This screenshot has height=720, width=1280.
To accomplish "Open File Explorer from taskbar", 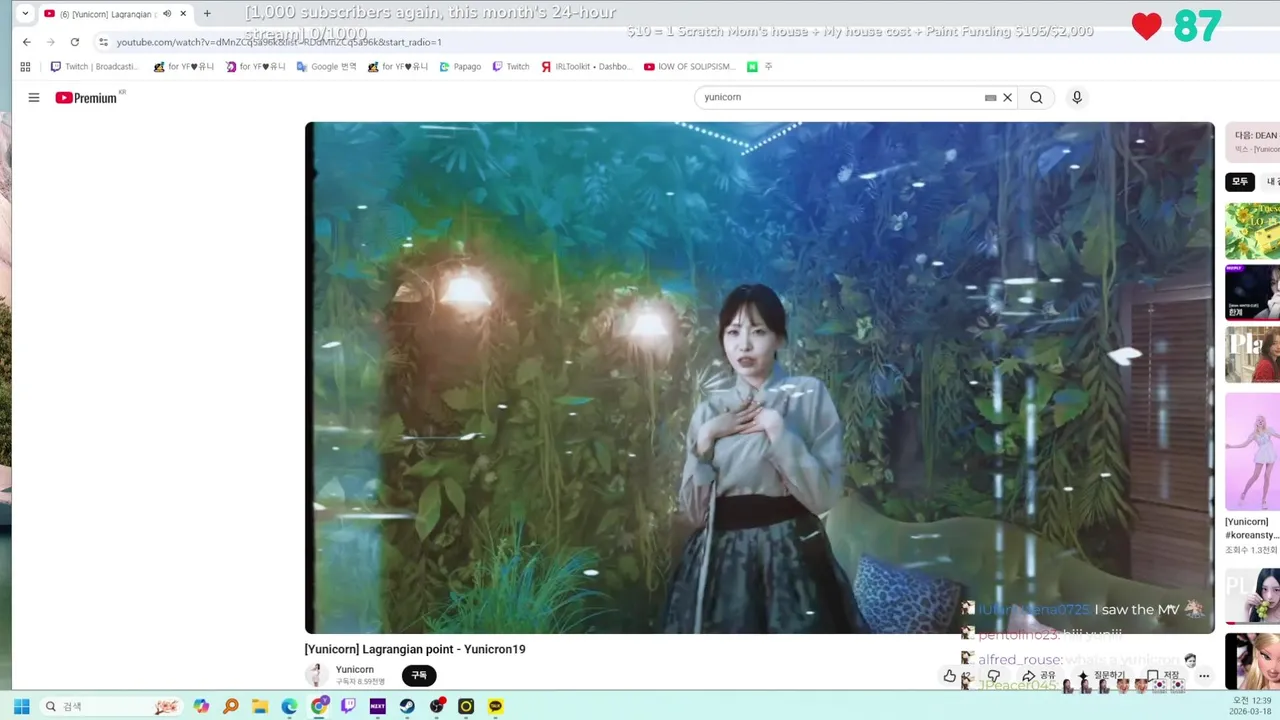I will click(260, 706).
